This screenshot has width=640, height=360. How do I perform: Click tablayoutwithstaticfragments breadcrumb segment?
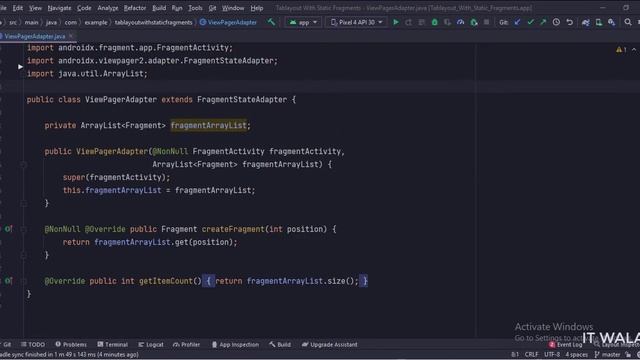pos(153,22)
